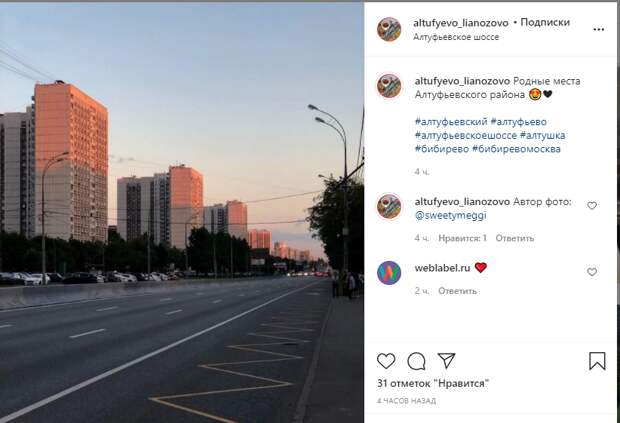
Task: Reply to the weblabel.ru comment
Action: 457,291
